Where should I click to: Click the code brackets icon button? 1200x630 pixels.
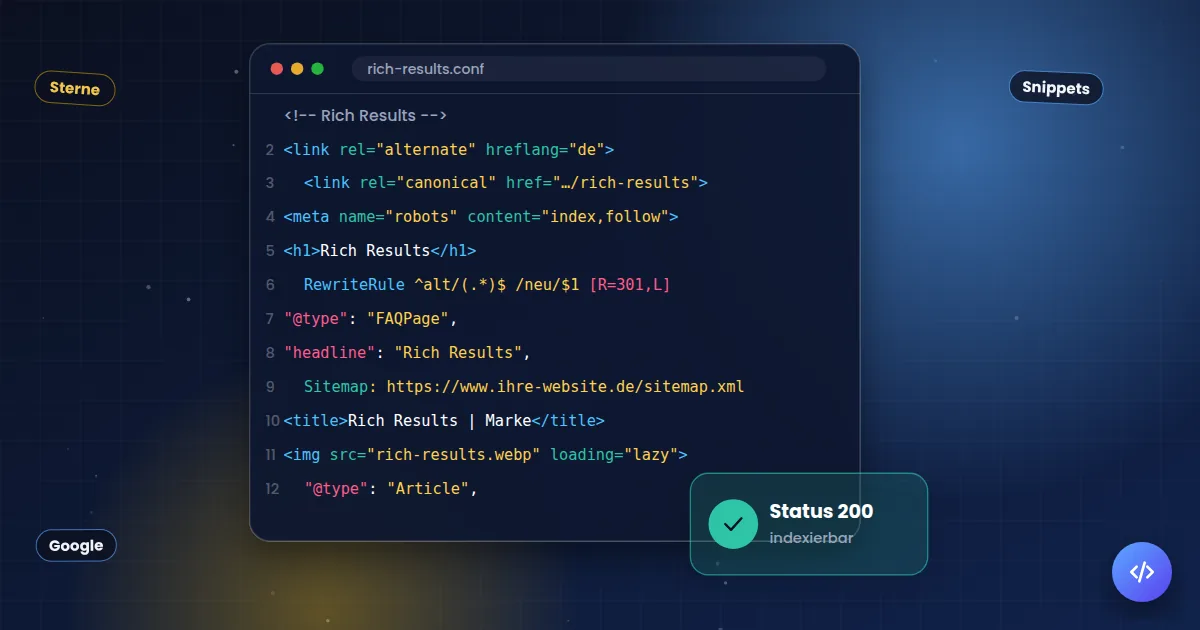[x=1141, y=572]
